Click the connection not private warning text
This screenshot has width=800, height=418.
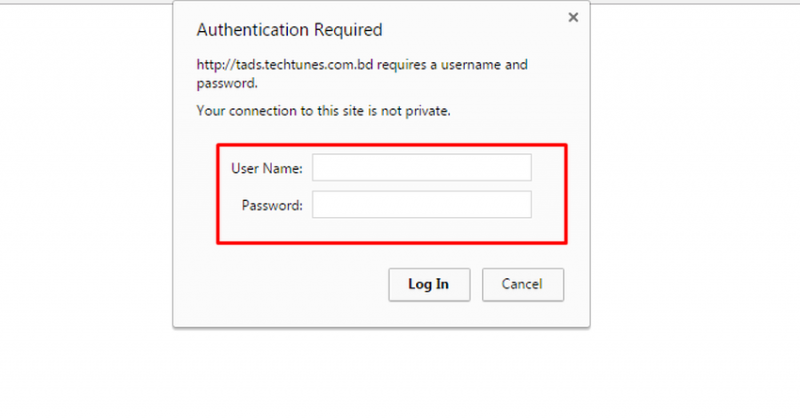pyautogui.click(x=324, y=110)
